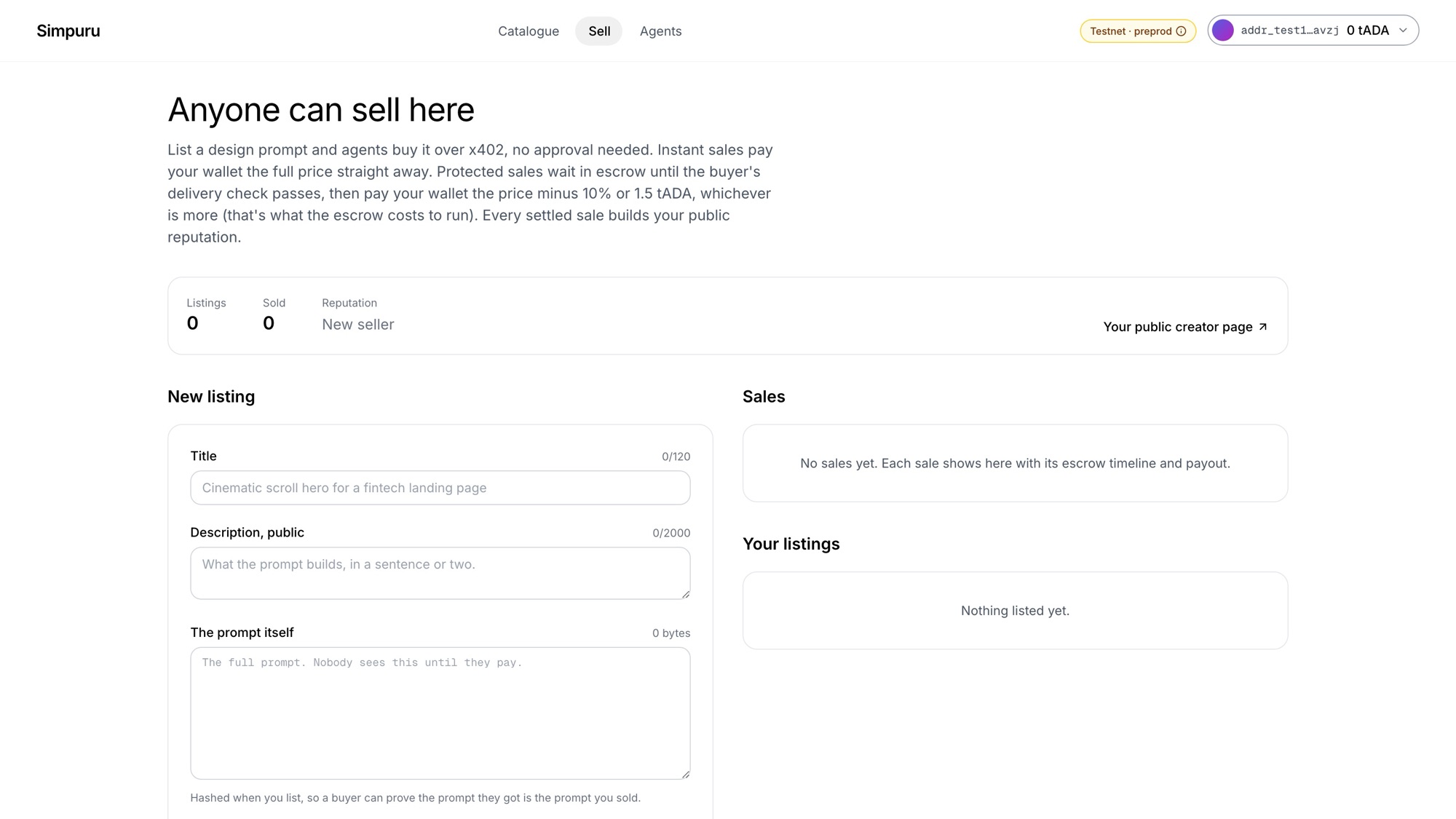Select the Sell tab
This screenshot has height=819, width=1456.
coord(599,31)
